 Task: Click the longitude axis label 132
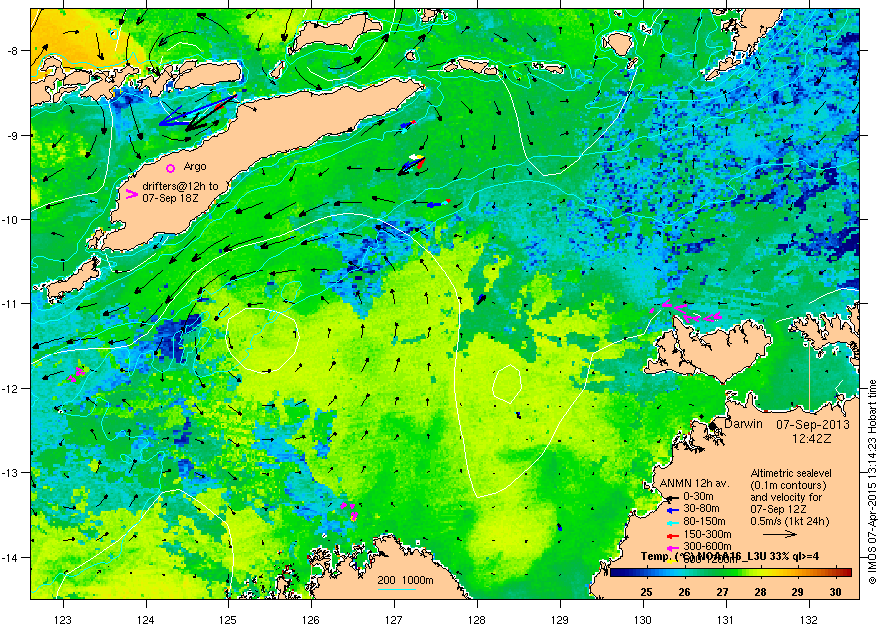coord(809,620)
